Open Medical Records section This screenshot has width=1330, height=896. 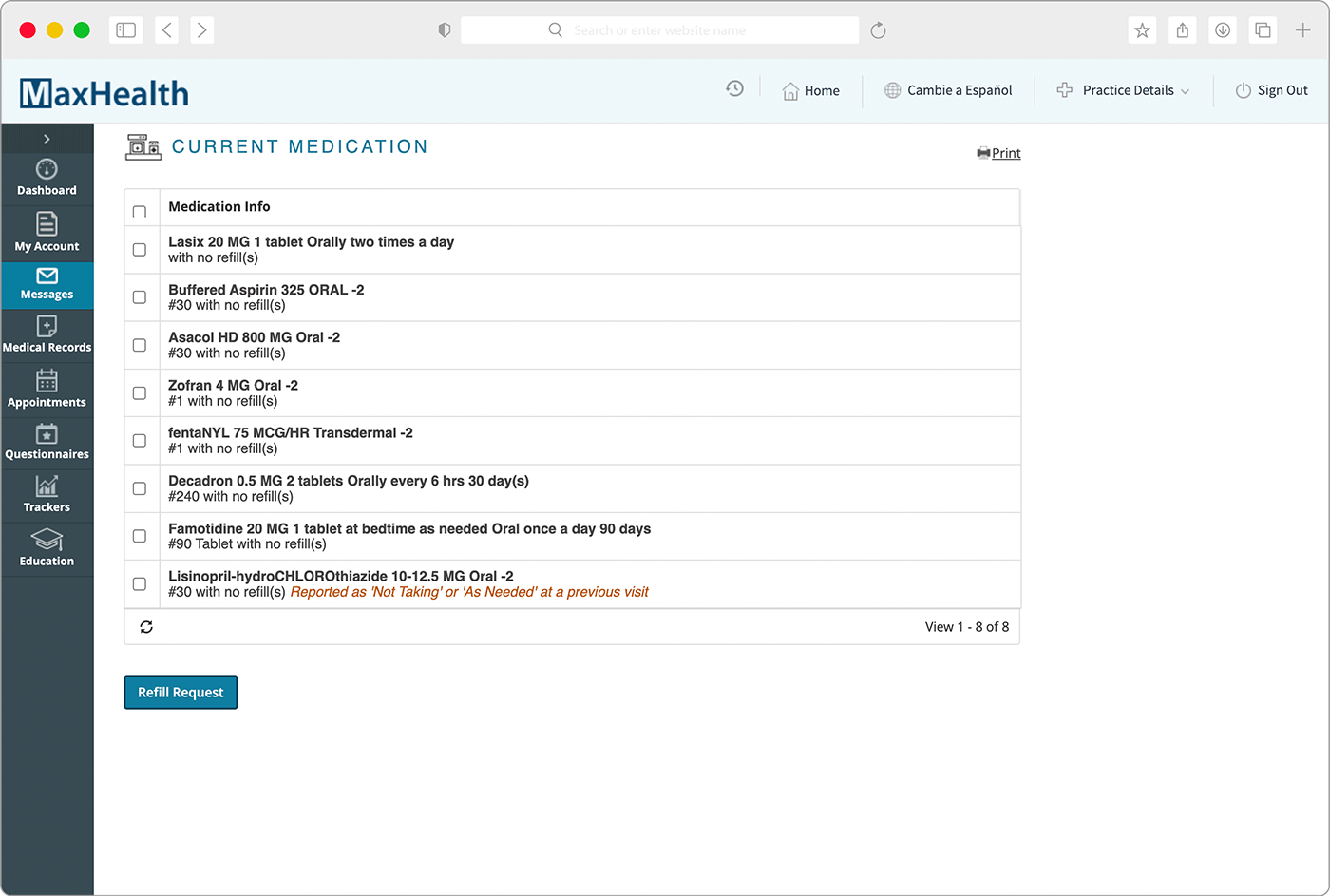click(x=47, y=335)
